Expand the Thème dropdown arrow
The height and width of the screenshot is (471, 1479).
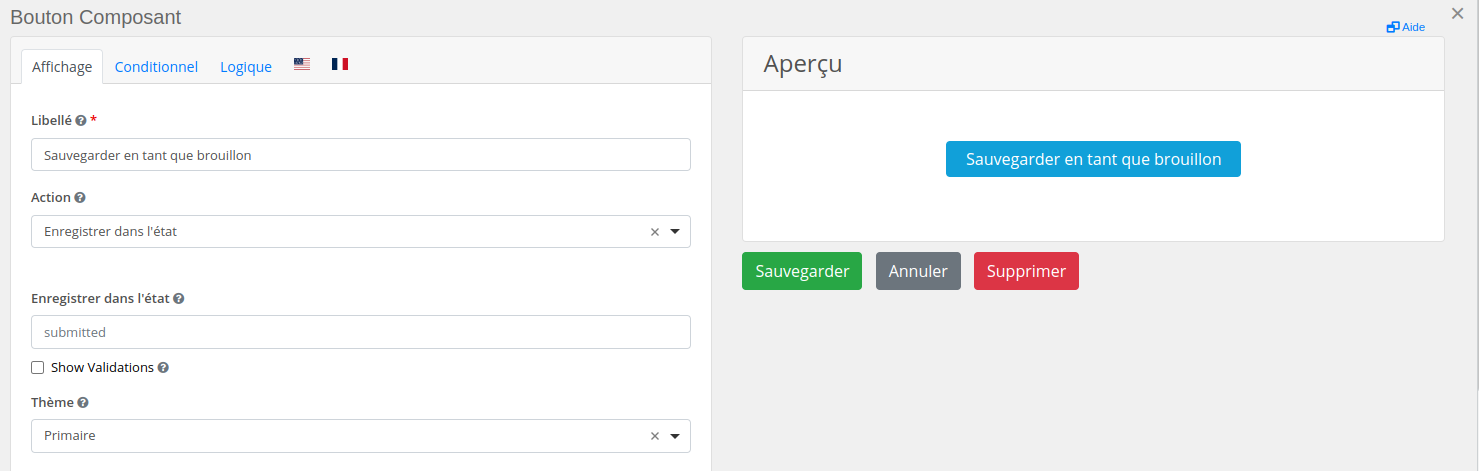(675, 436)
